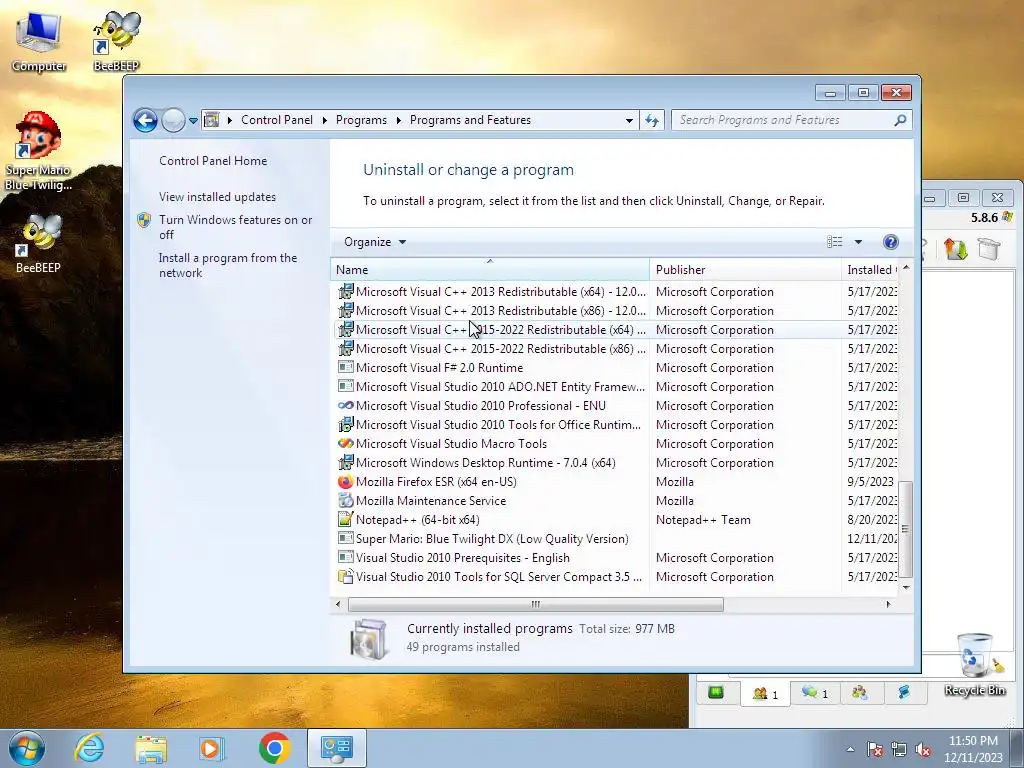Screen dimensions: 1024x768
Task: Open the Windows Start button
Action: click(x=26, y=748)
